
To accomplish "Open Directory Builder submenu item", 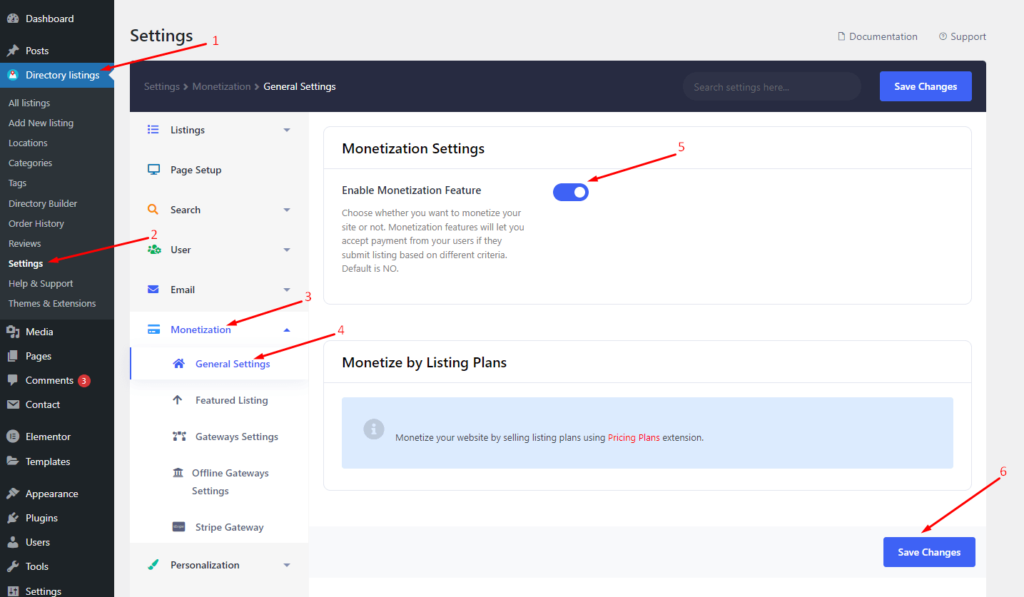I will point(42,203).
